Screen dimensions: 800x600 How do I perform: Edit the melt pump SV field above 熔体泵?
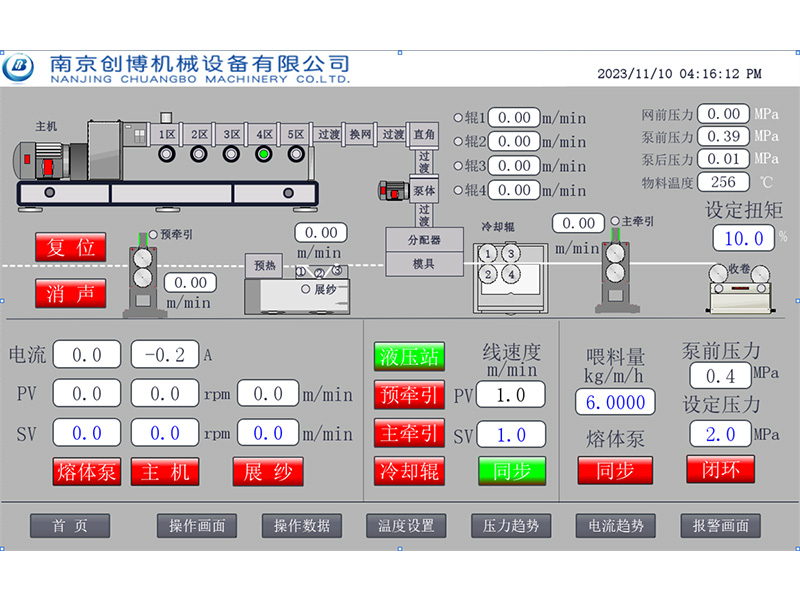[87, 433]
